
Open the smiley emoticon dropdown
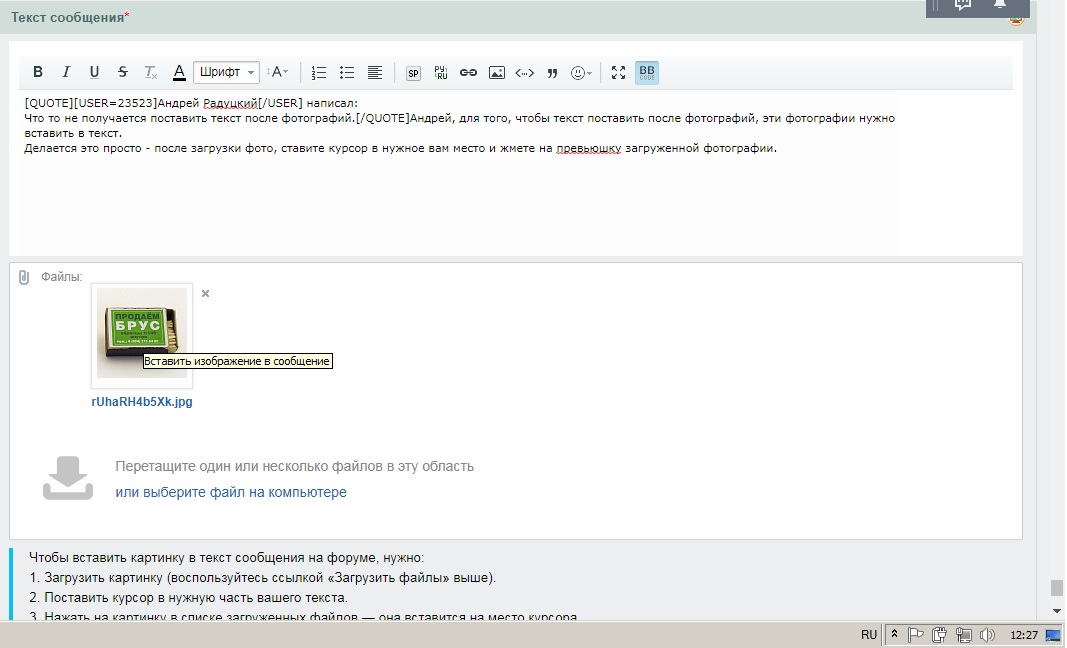pos(581,72)
